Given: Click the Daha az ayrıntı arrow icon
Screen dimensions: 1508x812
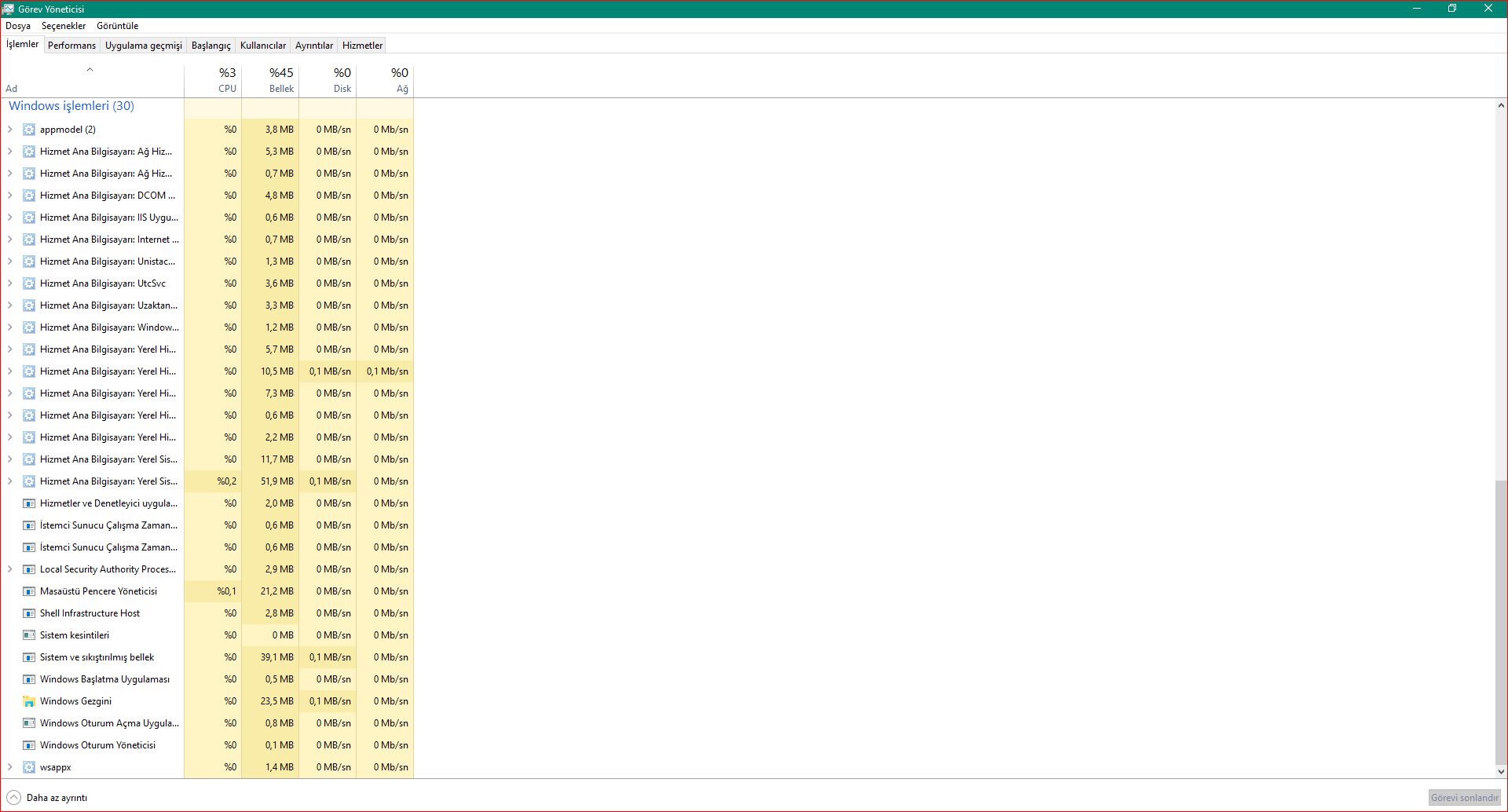Looking at the screenshot, I should (x=13, y=797).
